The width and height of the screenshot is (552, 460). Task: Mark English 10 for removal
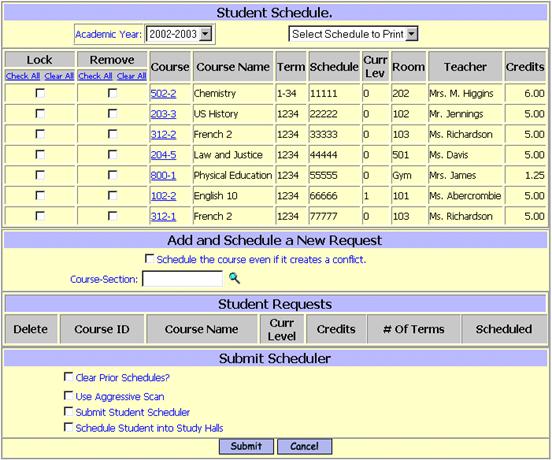point(113,195)
